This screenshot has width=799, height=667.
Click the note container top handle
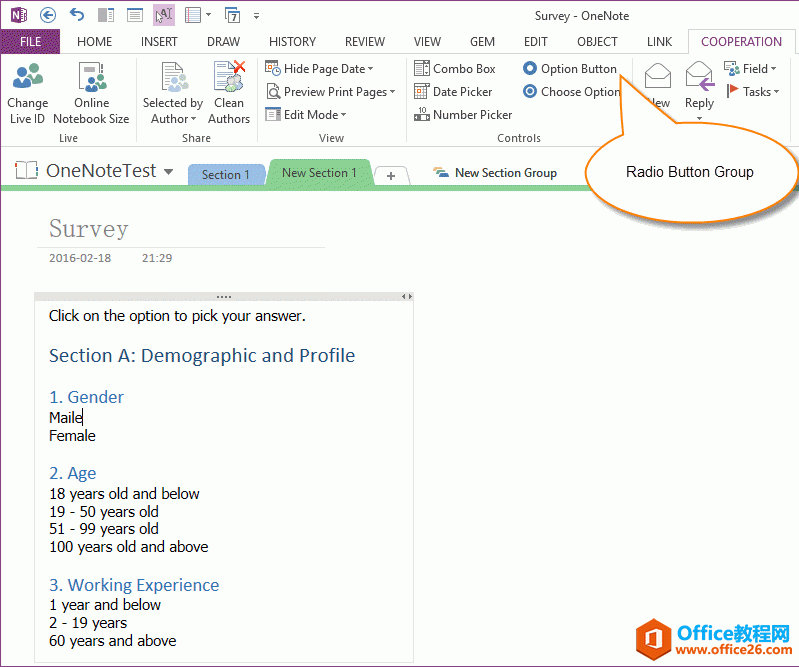point(224,297)
